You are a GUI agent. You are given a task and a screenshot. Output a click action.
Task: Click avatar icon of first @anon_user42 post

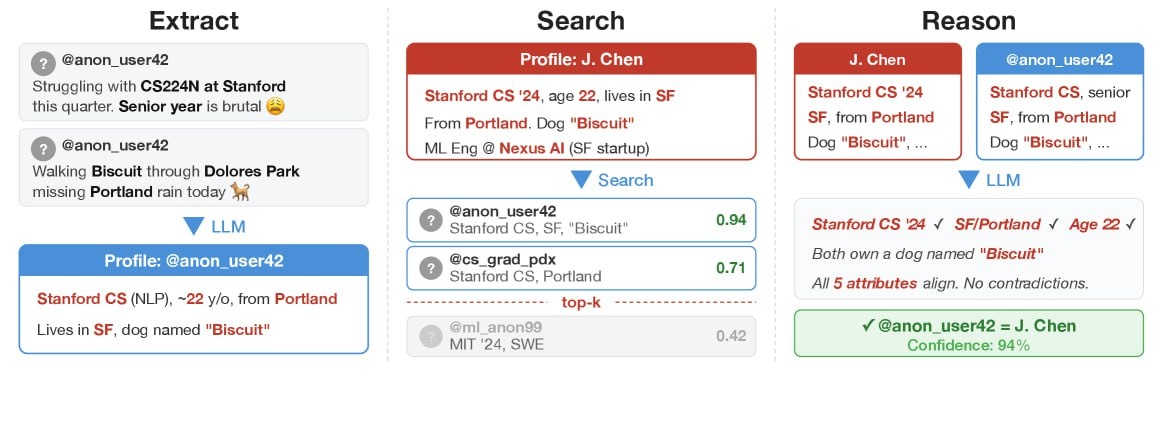pyautogui.click(x=43, y=64)
